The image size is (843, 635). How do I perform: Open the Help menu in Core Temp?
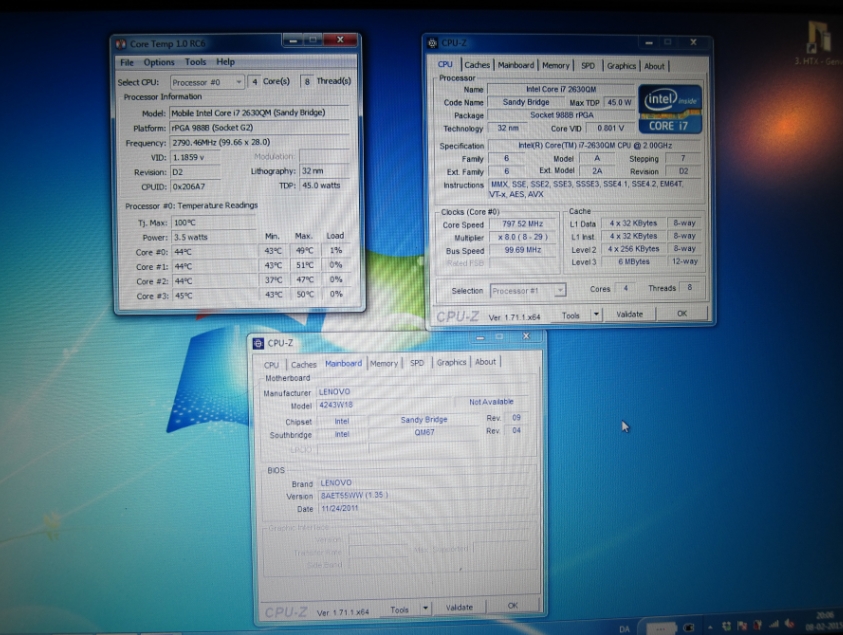(x=225, y=62)
